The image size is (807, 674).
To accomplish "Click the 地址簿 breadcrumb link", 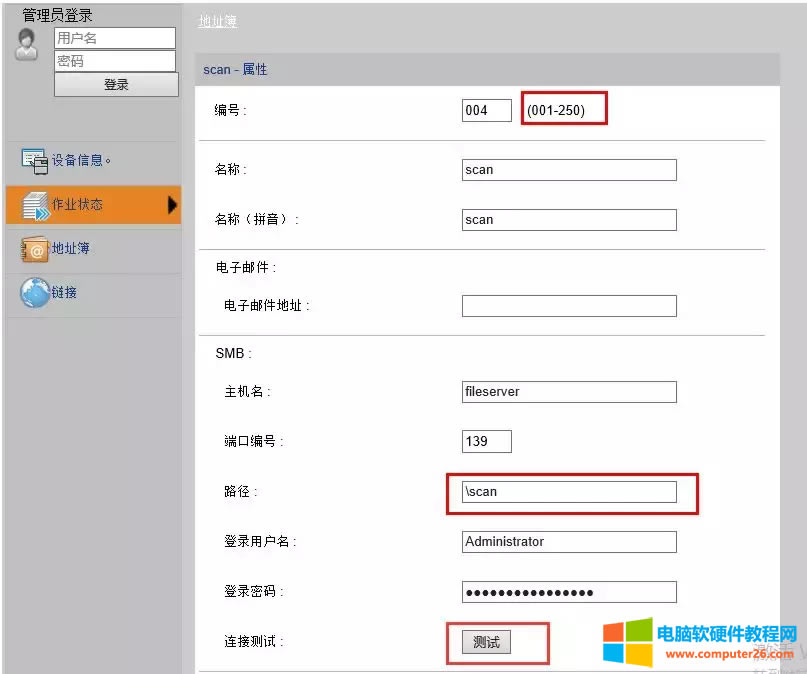I will (217, 21).
